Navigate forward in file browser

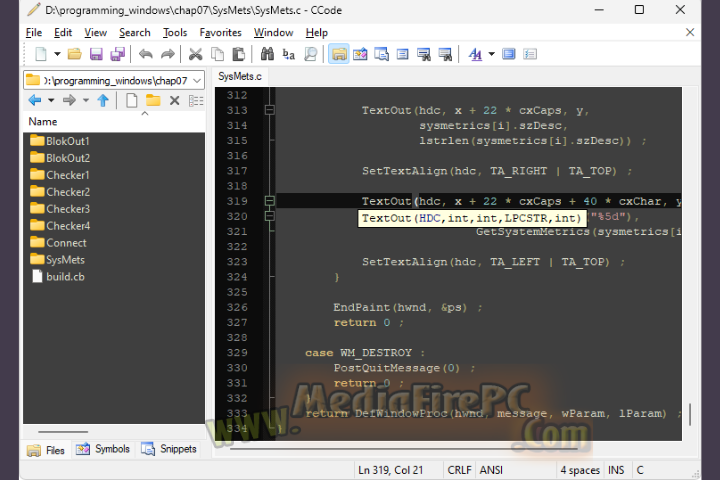point(69,100)
